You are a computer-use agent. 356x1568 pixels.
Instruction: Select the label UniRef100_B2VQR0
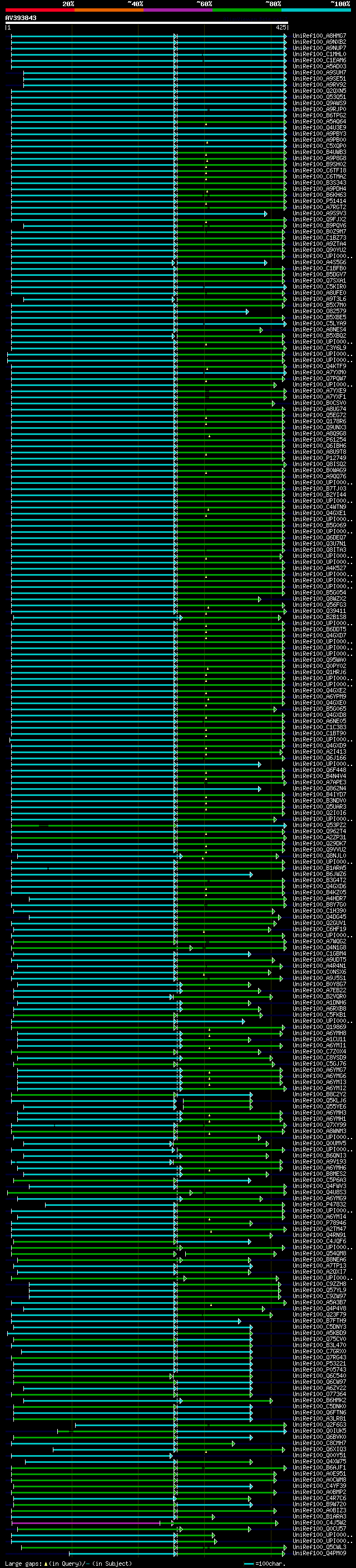[319, 996]
